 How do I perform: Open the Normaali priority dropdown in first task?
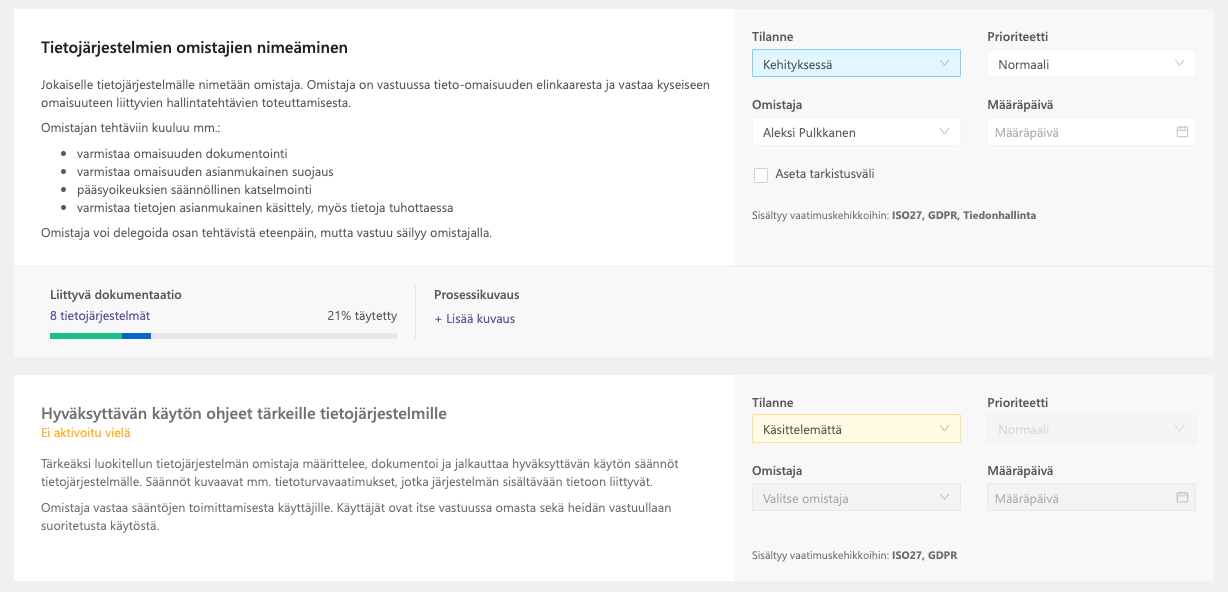[x=1091, y=64]
